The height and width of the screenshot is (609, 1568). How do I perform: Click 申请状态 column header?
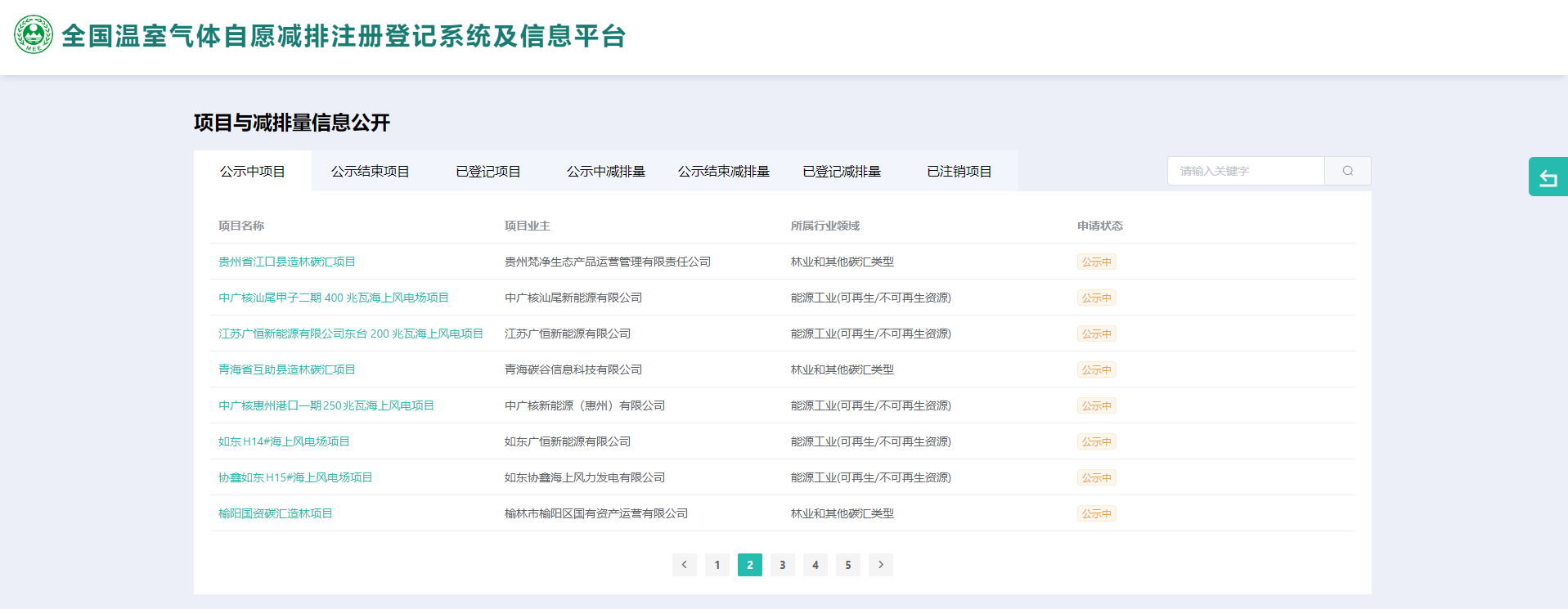tap(1100, 226)
